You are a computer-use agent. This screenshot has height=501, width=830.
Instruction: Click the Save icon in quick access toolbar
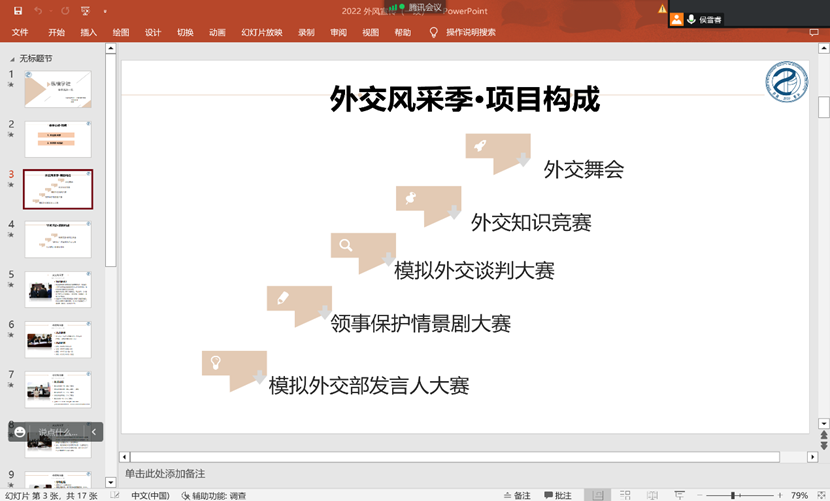[17, 11]
